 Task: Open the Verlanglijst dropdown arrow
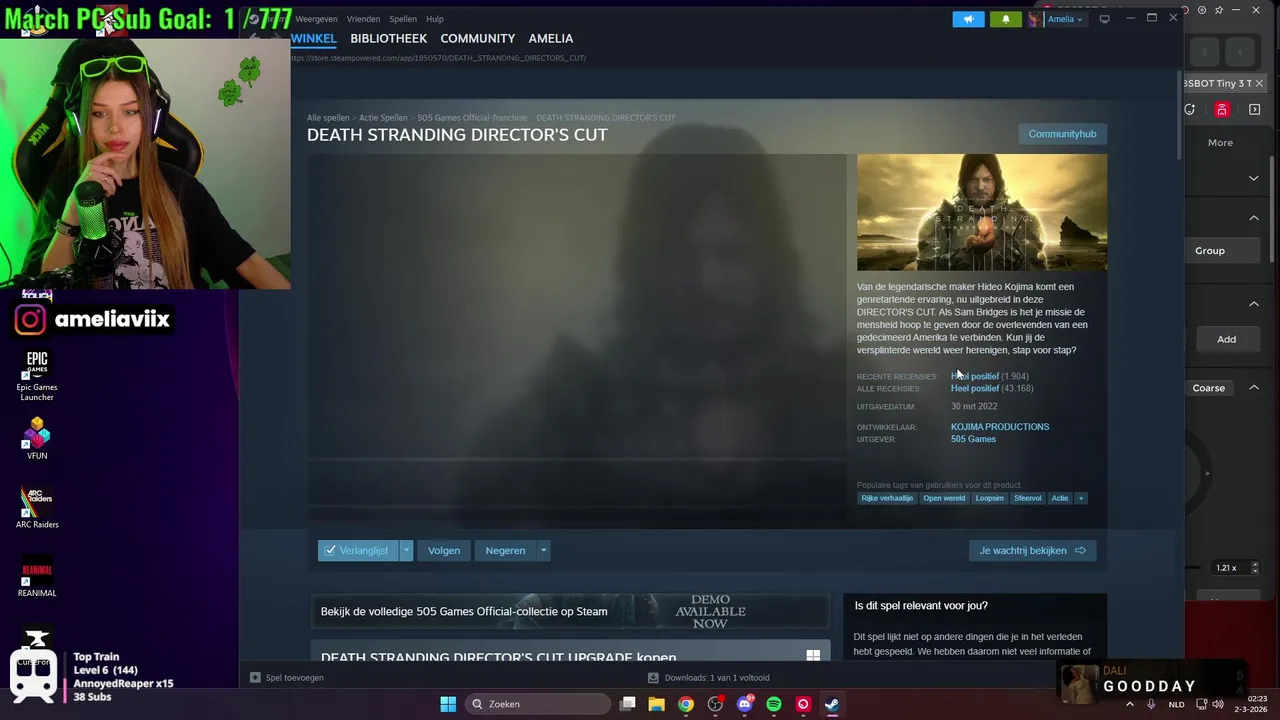[406, 551]
